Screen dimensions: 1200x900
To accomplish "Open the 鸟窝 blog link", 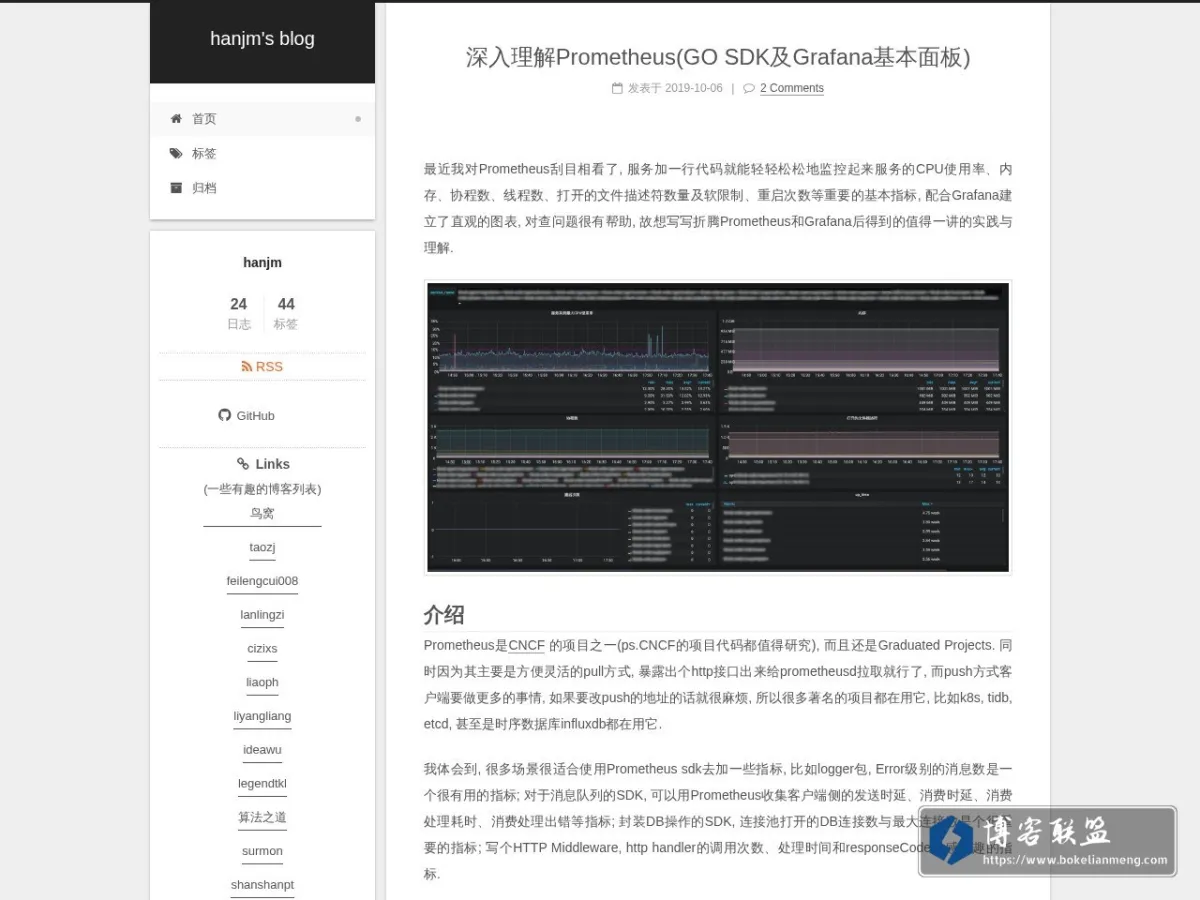I will (262, 514).
